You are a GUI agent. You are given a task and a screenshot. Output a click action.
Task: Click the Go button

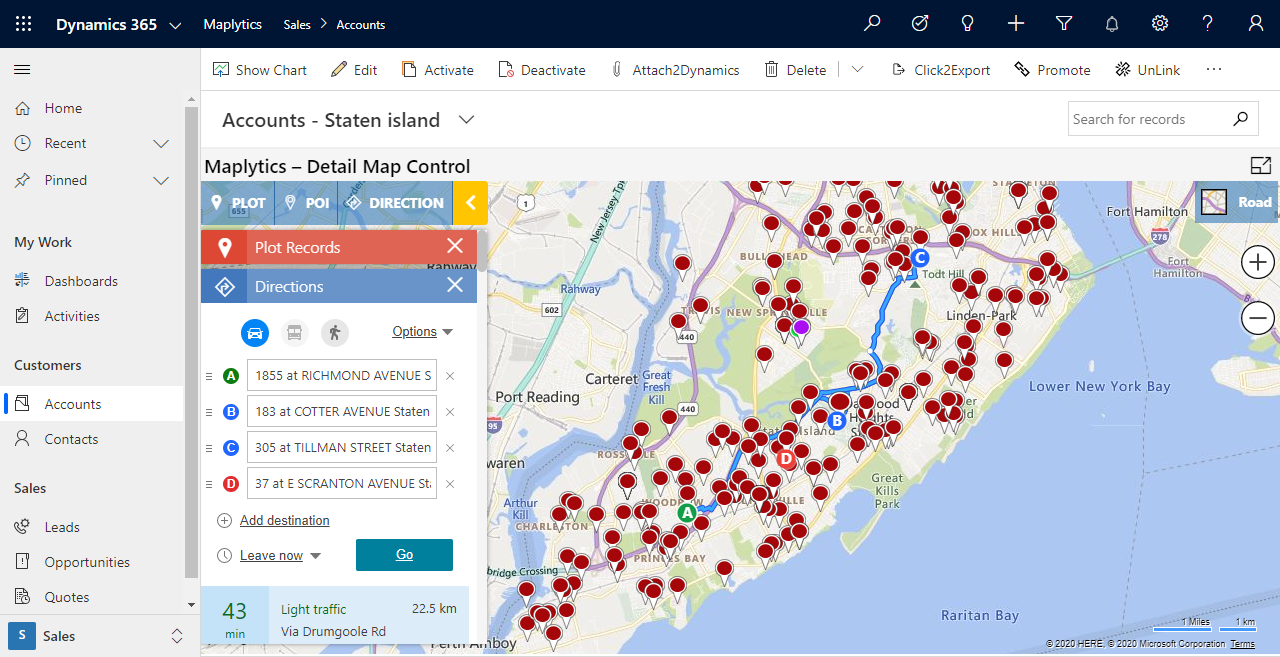(404, 555)
